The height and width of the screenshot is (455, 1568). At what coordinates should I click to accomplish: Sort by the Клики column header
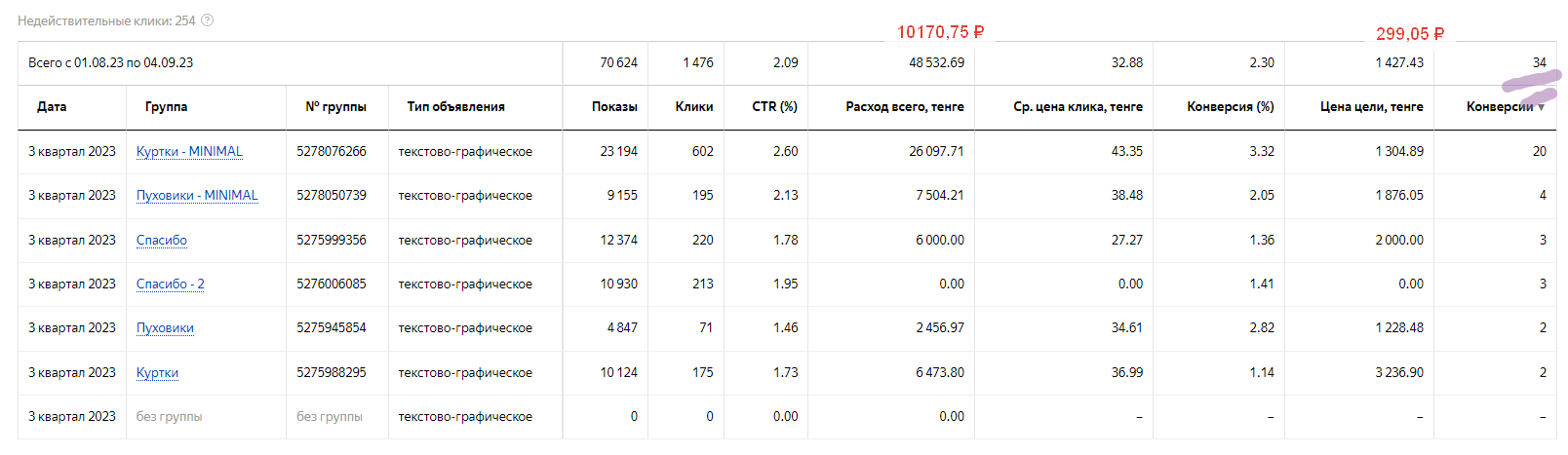693,107
